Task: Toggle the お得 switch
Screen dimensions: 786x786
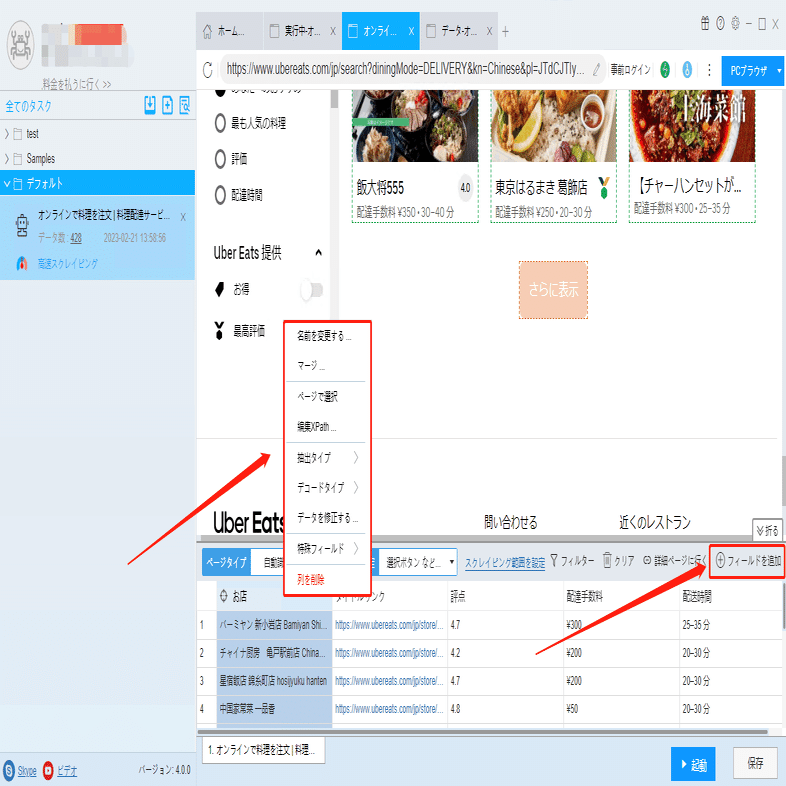Action: [311, 290]
